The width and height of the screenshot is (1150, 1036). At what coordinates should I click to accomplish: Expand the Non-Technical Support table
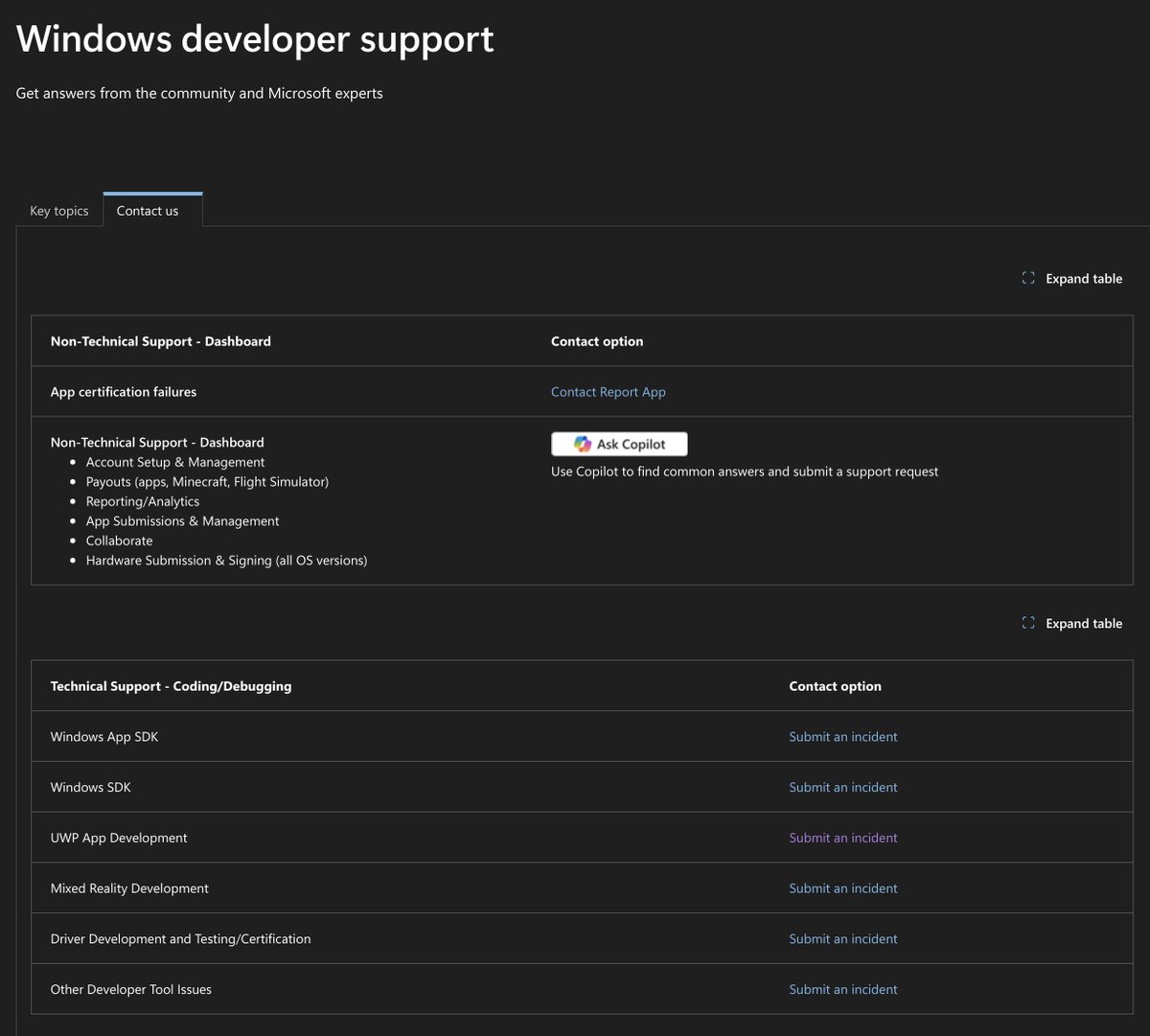click(1071, 279)
